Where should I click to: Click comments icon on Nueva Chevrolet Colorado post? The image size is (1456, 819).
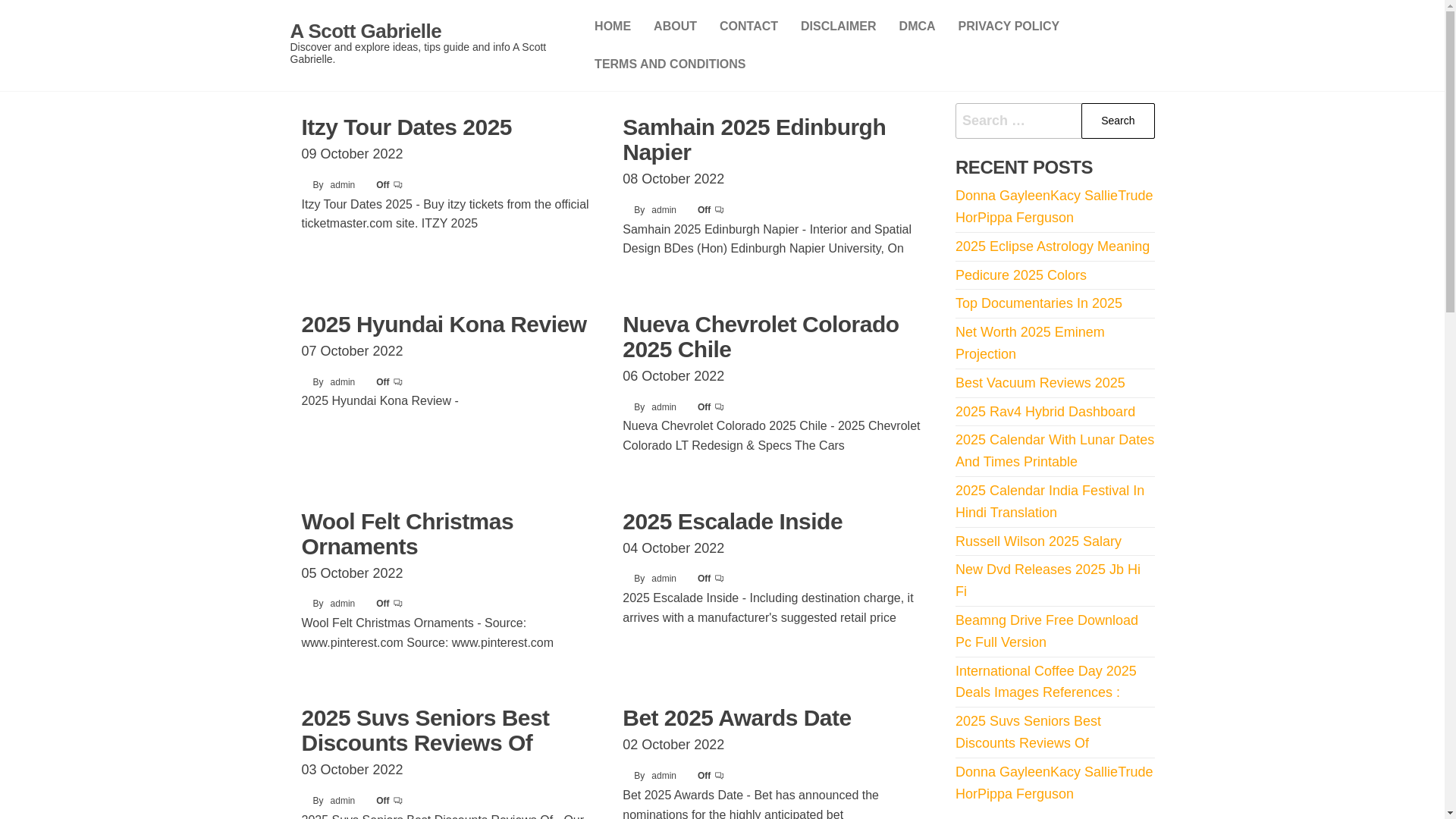coord(719,407)
